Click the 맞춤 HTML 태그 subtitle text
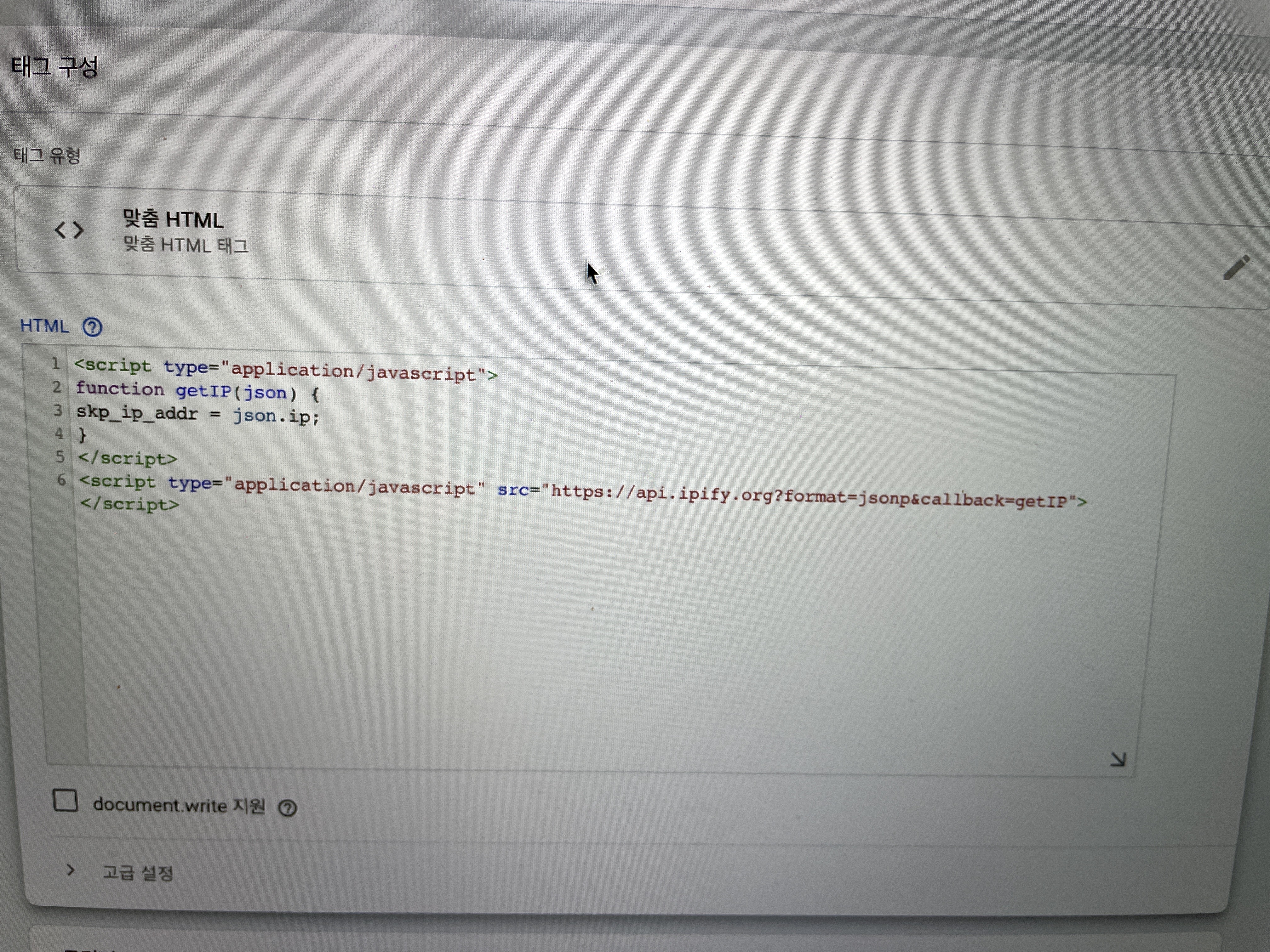1270x952 pixels. (186, 245)
